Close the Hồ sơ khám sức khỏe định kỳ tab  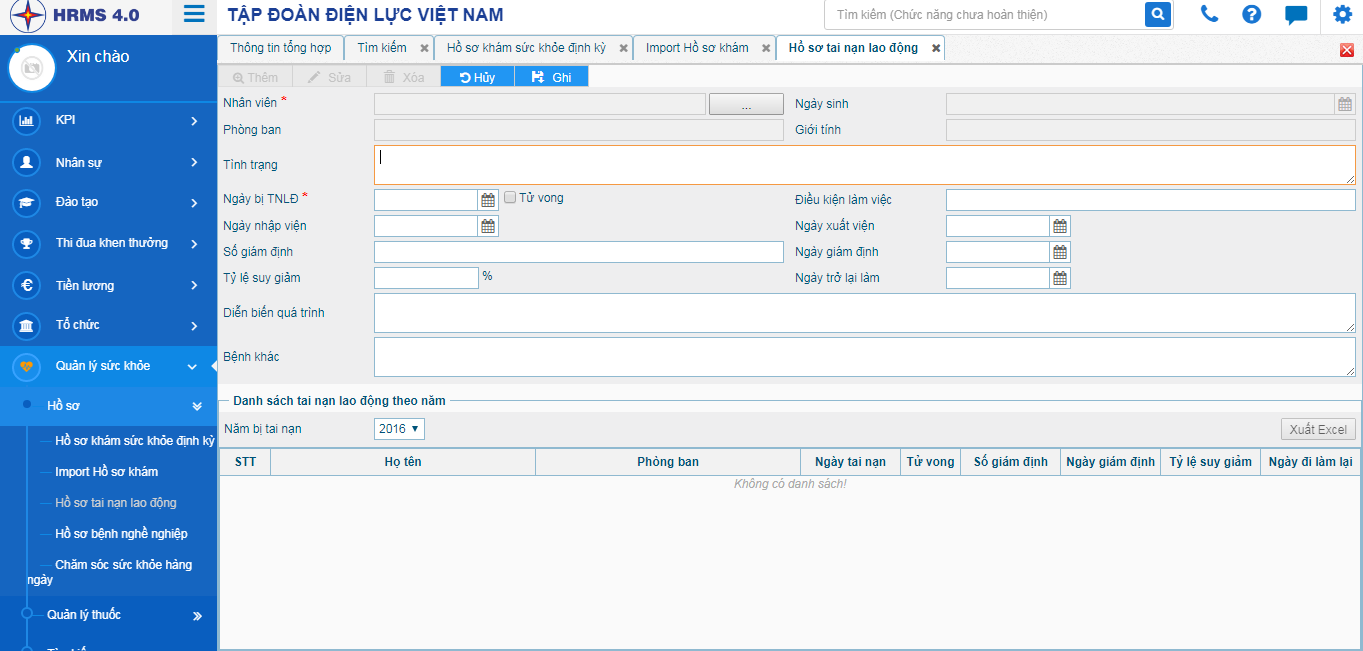click(623, 48)
